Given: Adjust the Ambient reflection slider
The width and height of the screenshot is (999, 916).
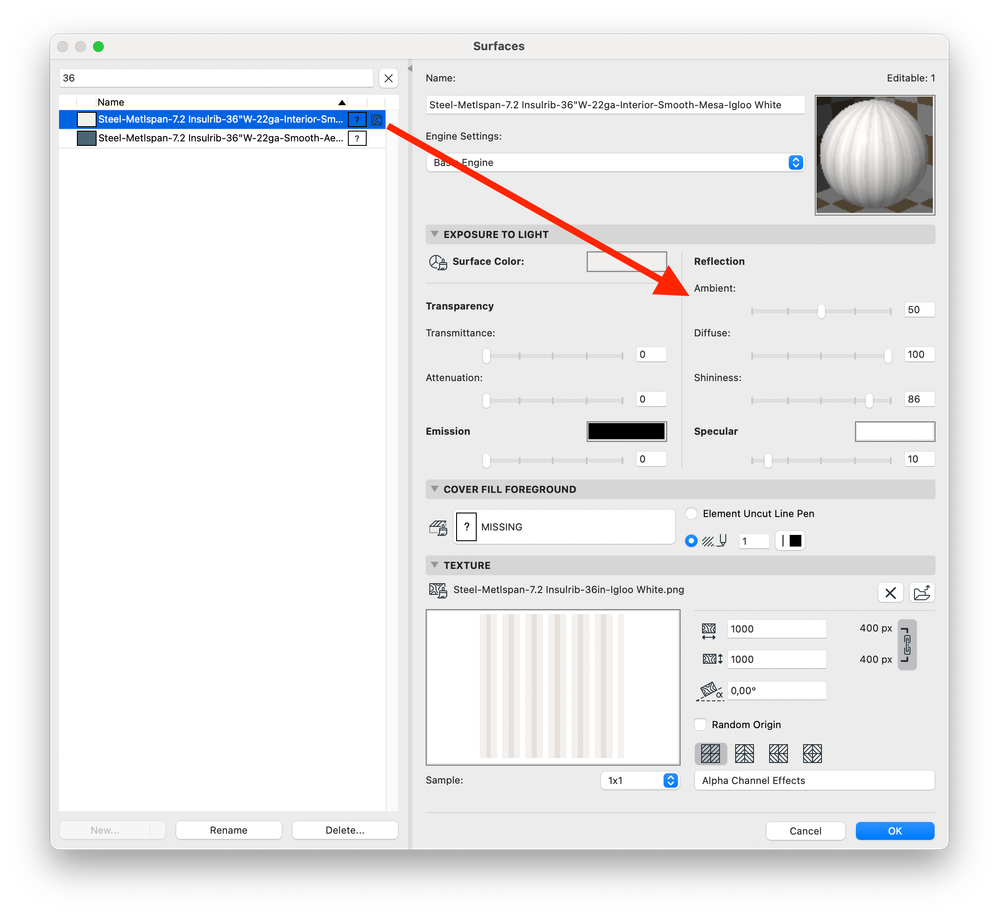Looking at the screenshot, I should pyautogui.click(x=821, y=311).
